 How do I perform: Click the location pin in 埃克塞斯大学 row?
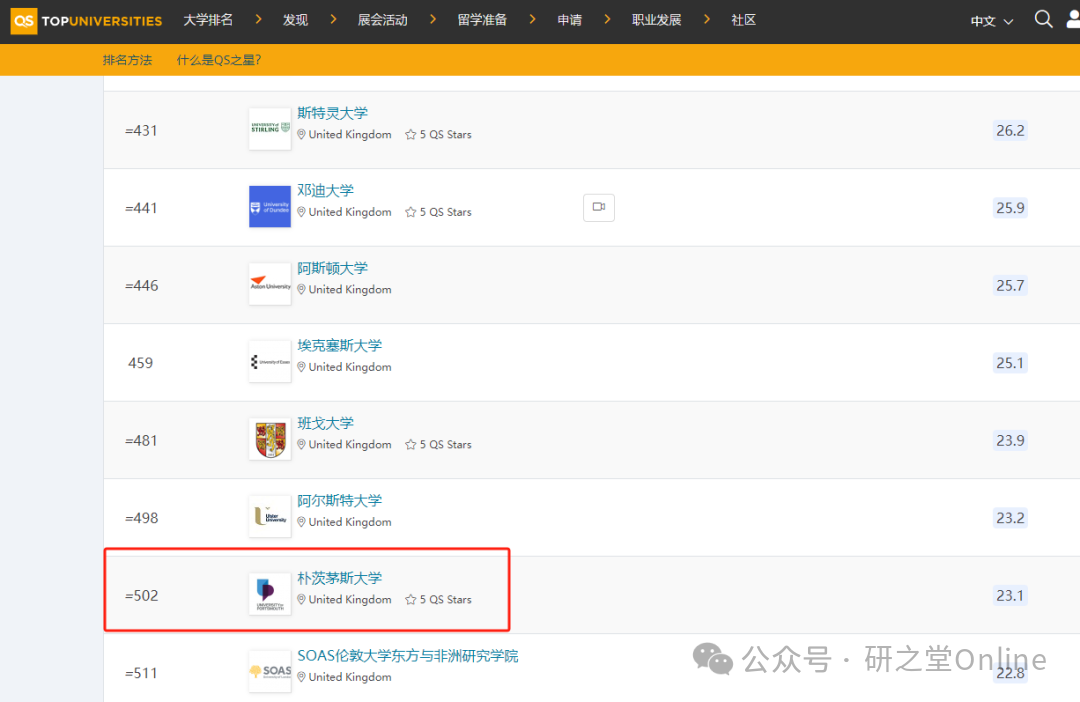pos(301,367)
